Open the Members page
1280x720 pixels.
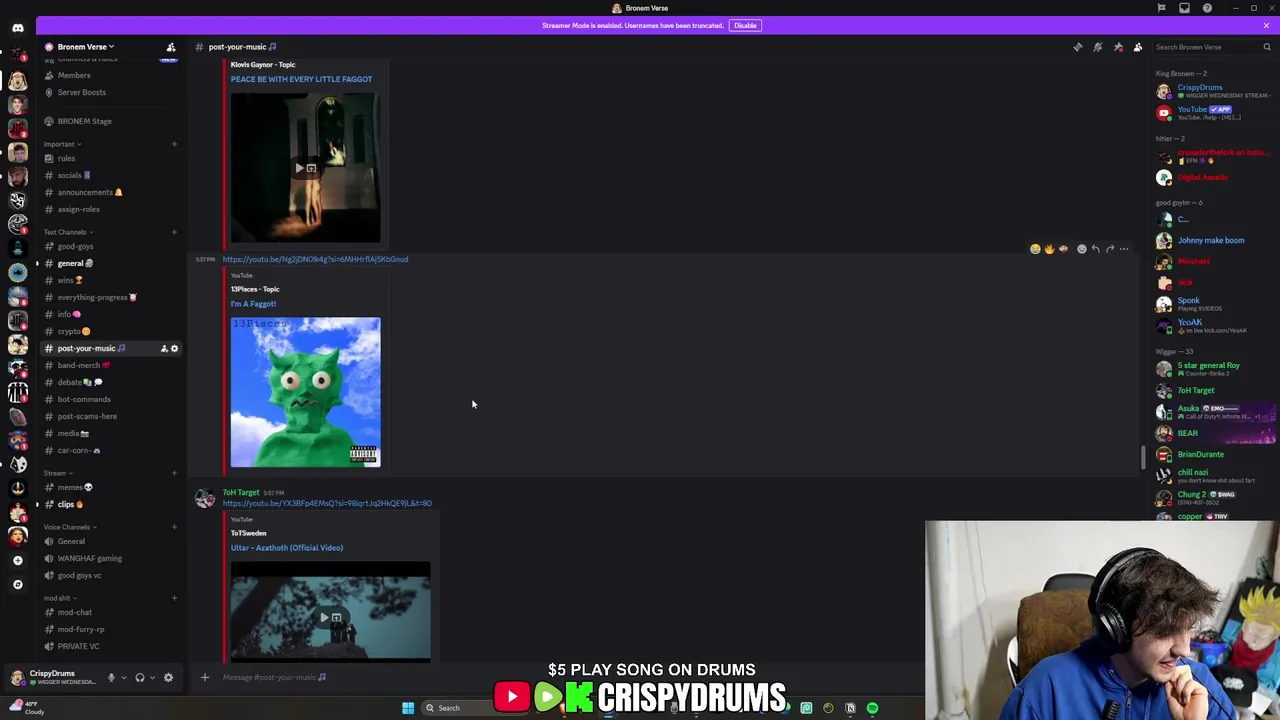pyautogui.click(x=110, y=75)
